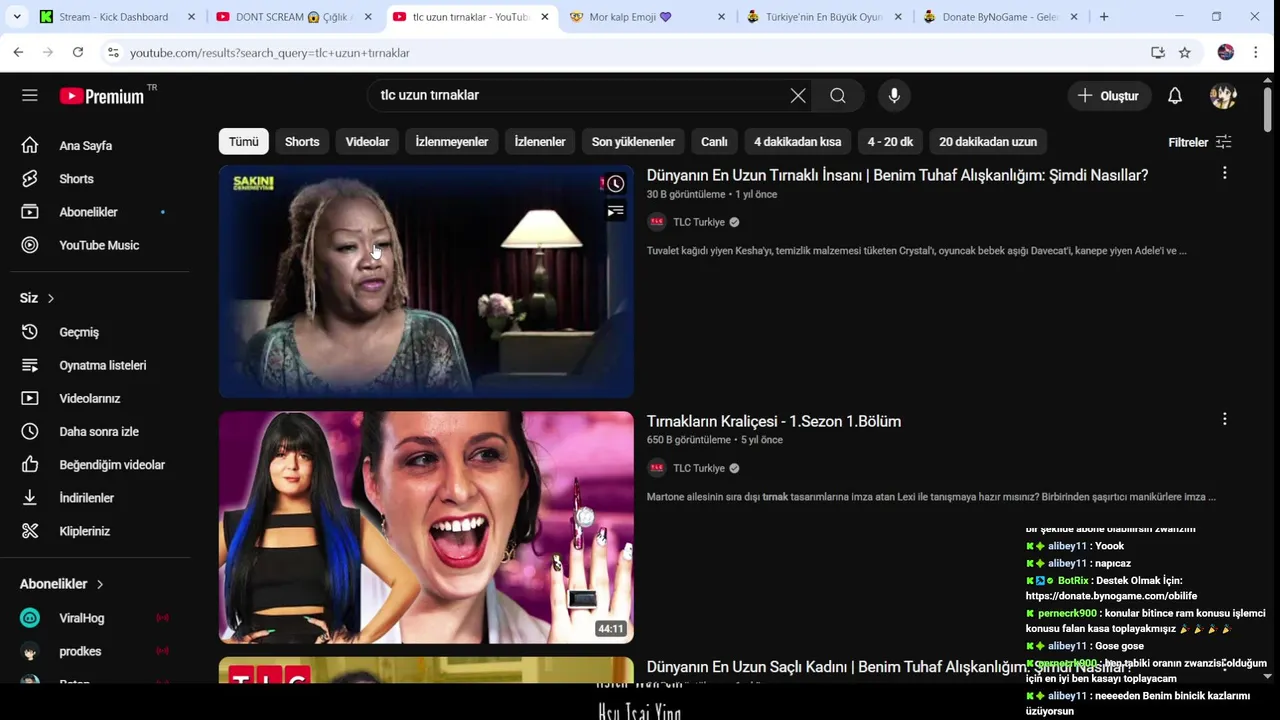Viewport: 1280px width, 720px height.
Task: Click the browser address bar URL
Action: click(269, 52)
